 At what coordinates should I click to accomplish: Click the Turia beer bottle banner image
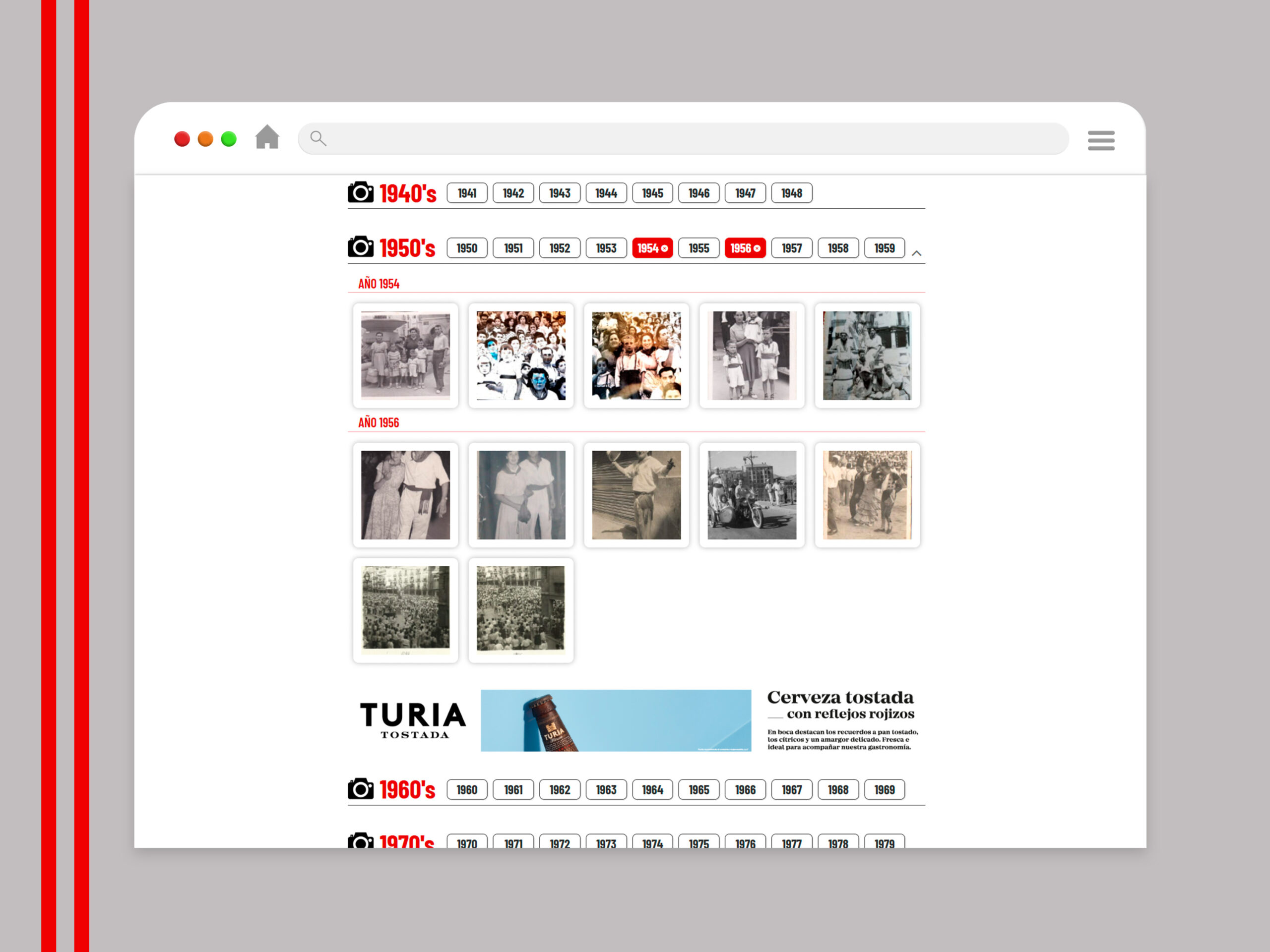pos(616,720)
